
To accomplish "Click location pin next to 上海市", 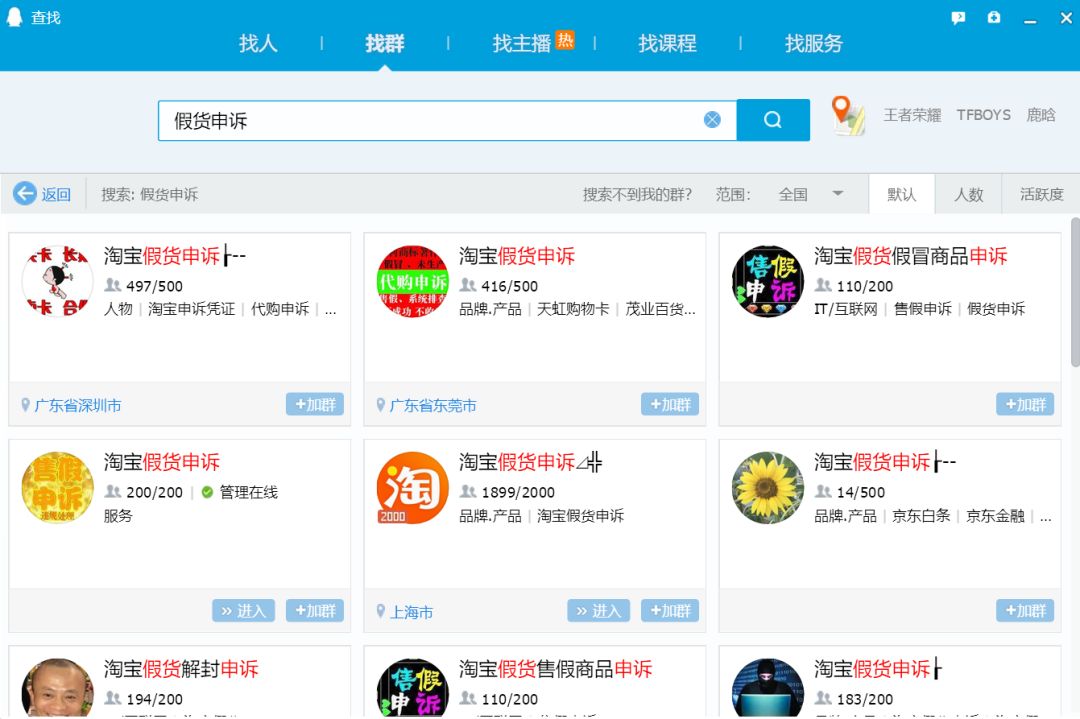I will point(381,612).
